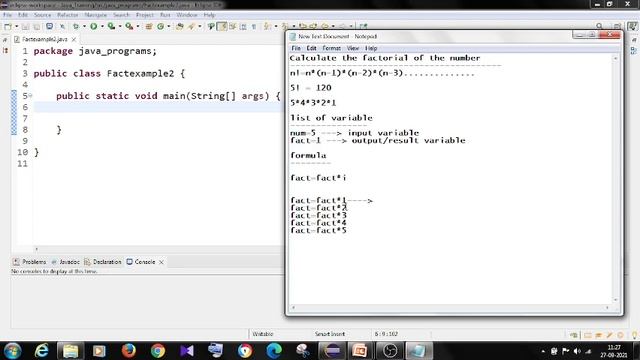
Task: Click the Notepad vertical scrollbar up arrow
Action: click(x=616, y=59)
